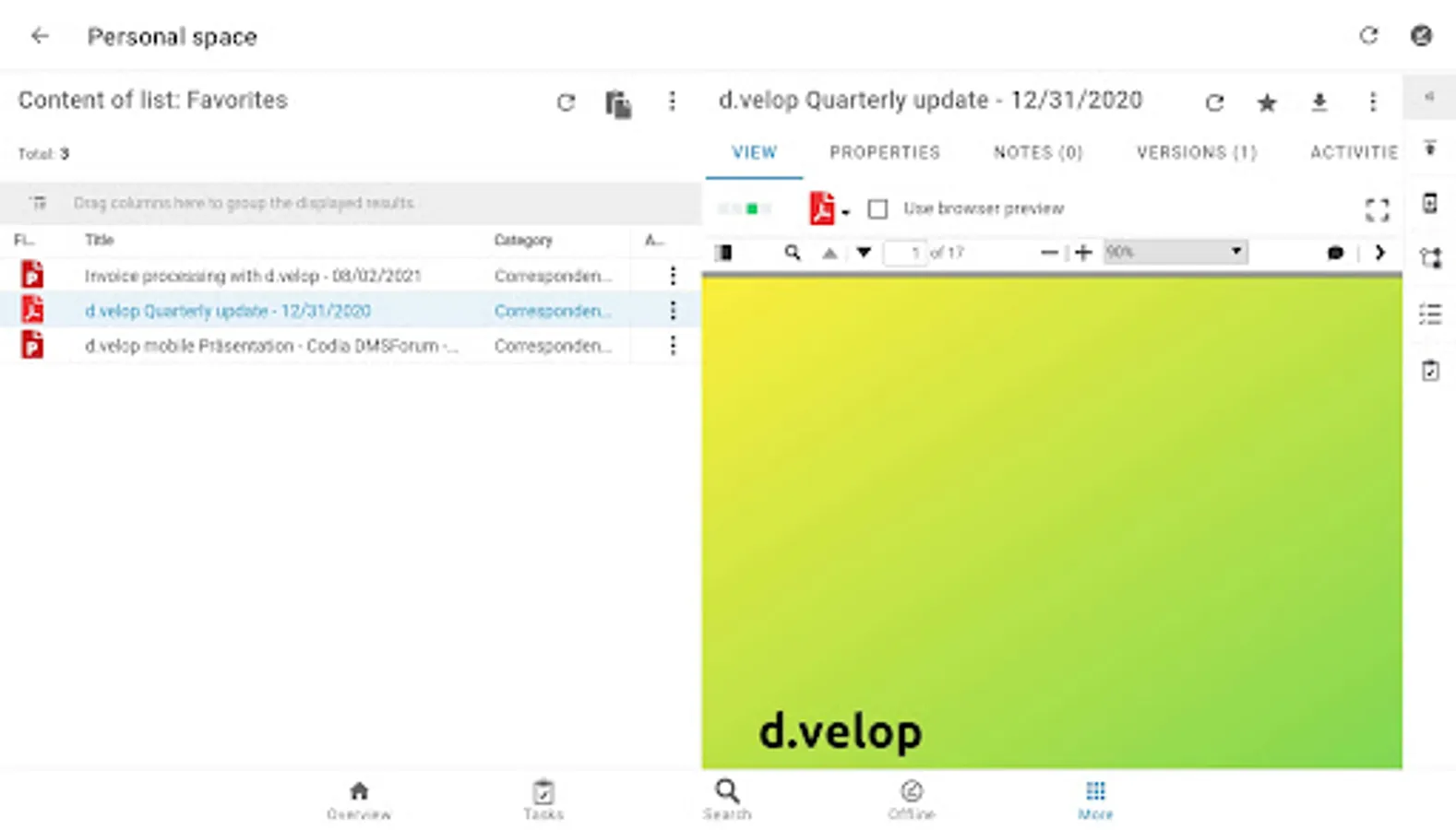Click the connection nodes icon in the right sidebar

pyautogui.click(x=1430, y=258)
